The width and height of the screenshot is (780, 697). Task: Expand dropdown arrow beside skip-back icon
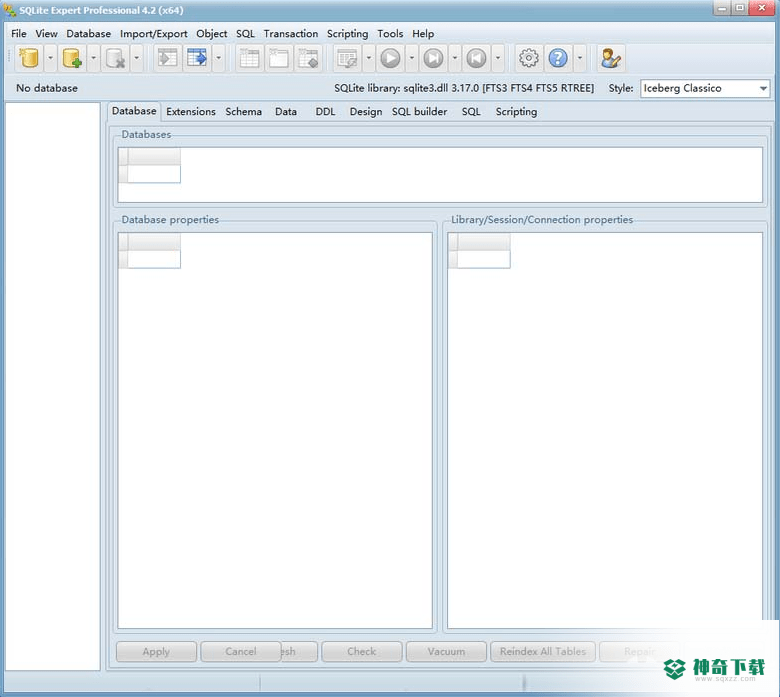coord(498,58)
